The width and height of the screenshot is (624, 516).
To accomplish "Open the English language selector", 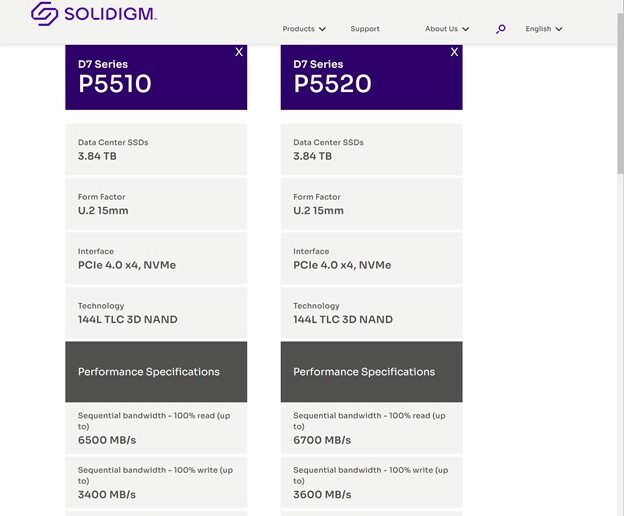I will point(544,29).
